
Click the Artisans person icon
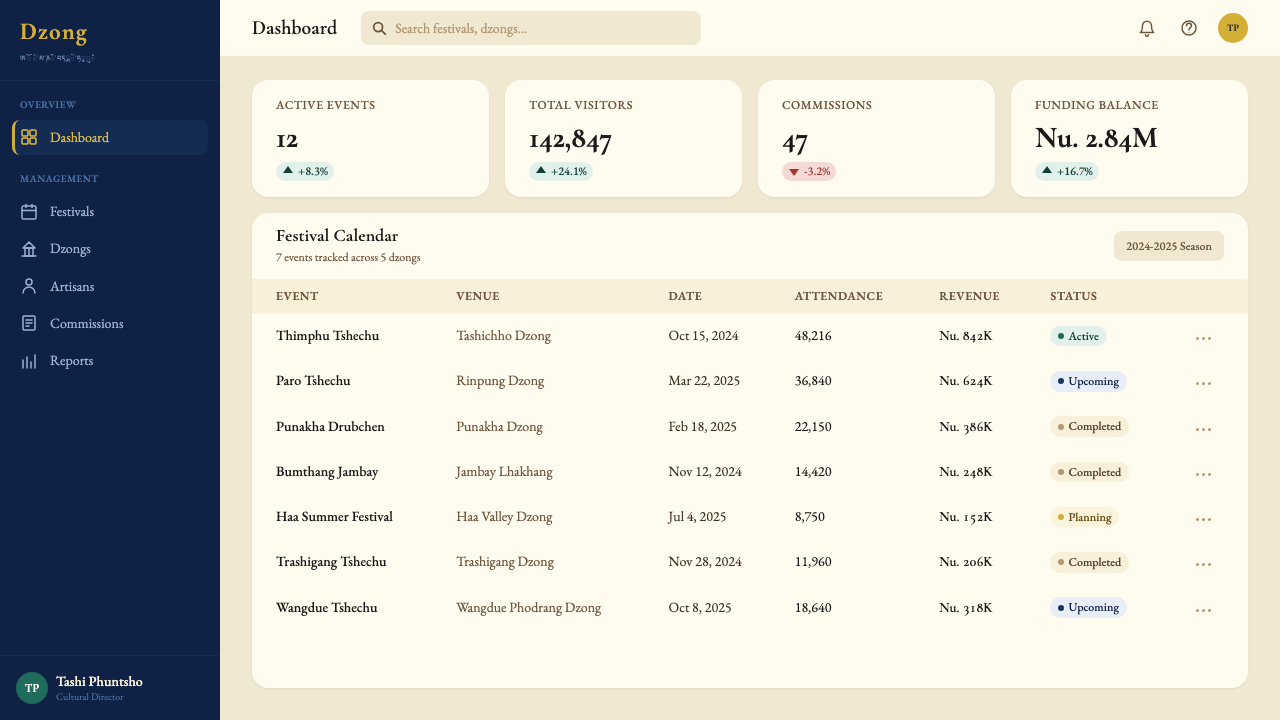coord(29,286)
